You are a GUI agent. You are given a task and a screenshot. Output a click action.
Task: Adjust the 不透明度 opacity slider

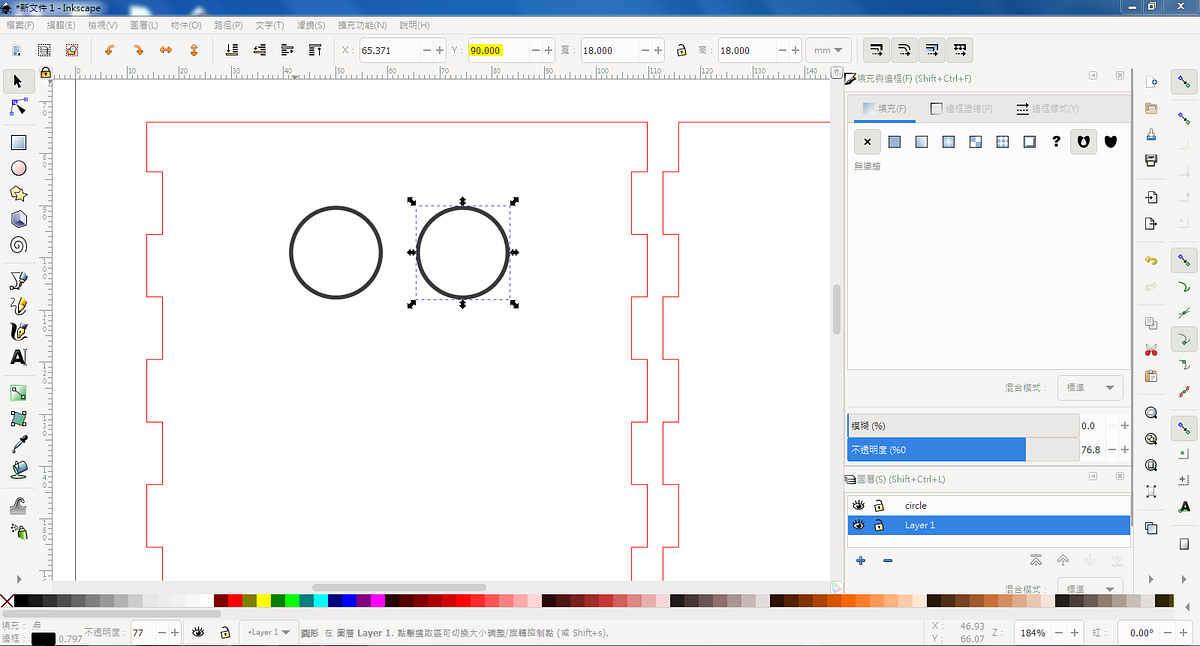point(963,450)
